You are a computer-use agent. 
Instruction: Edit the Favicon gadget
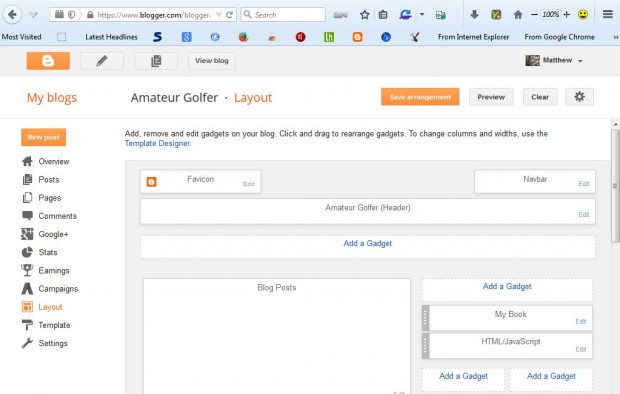(249, 184)
